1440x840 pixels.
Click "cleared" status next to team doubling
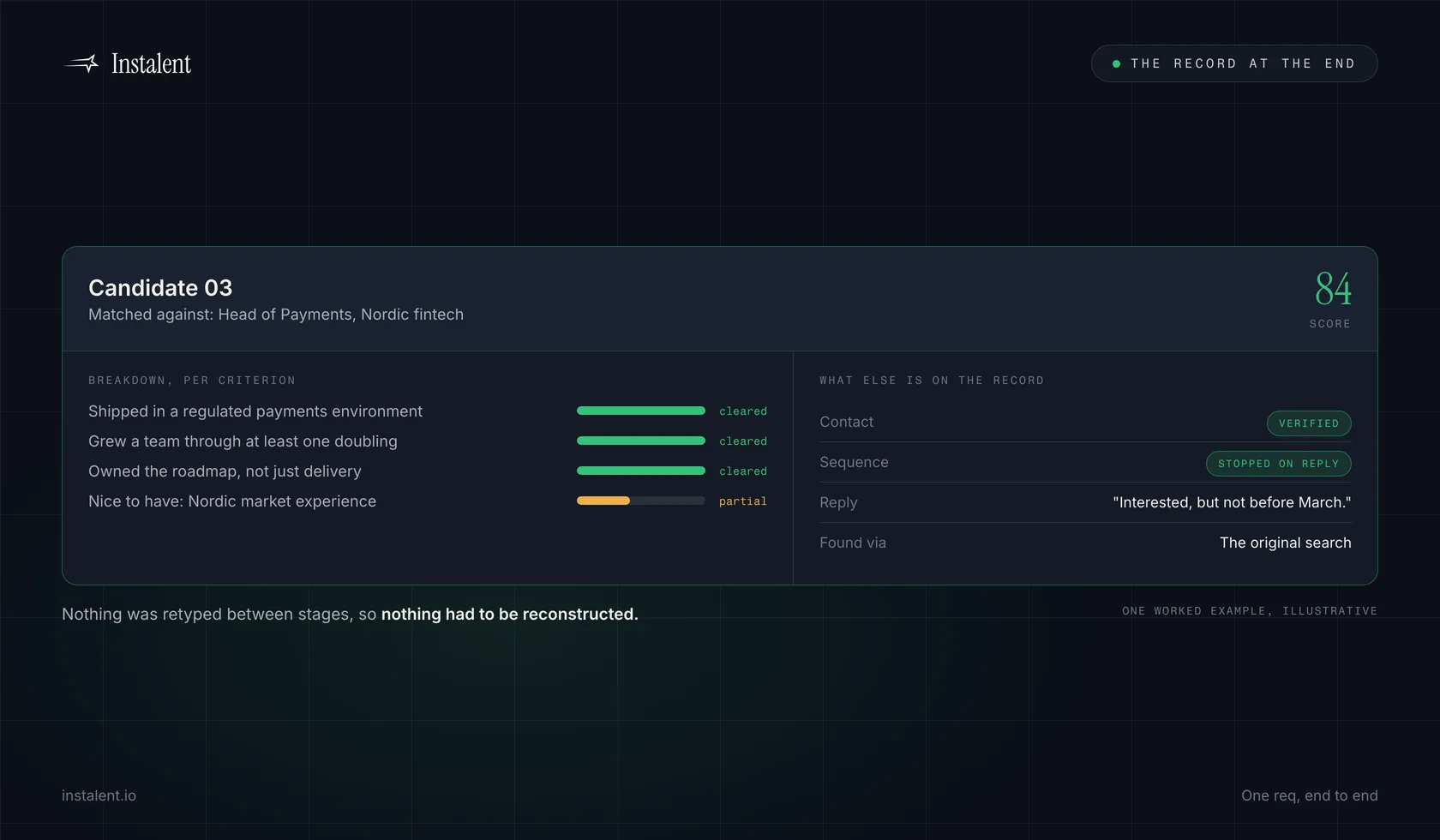pyautogui.click(x=743, y=441)
